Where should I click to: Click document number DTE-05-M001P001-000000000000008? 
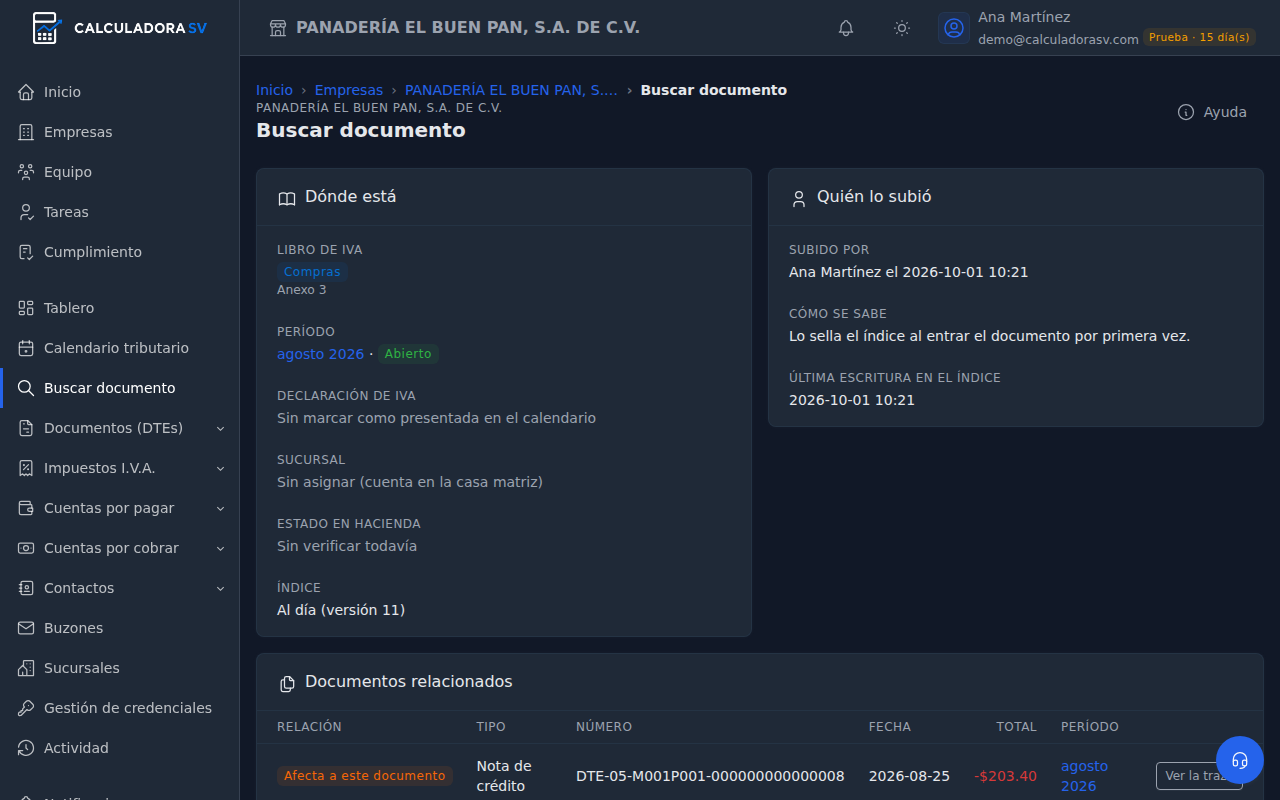pyautogui.click(x=710, y=776)
